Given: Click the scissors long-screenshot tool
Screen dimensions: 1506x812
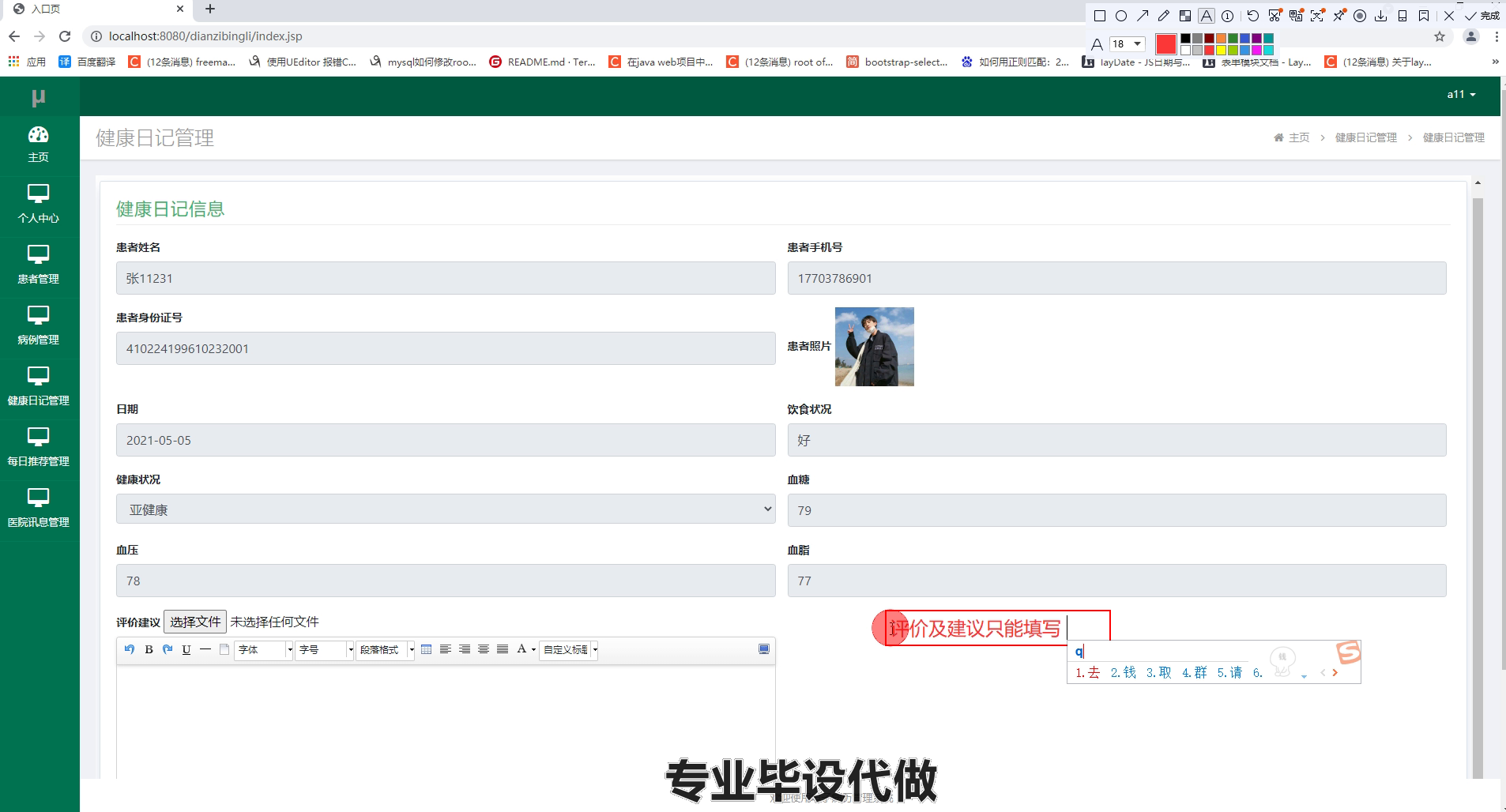Looking at the screenshot, I should (x=1274, y=16).
